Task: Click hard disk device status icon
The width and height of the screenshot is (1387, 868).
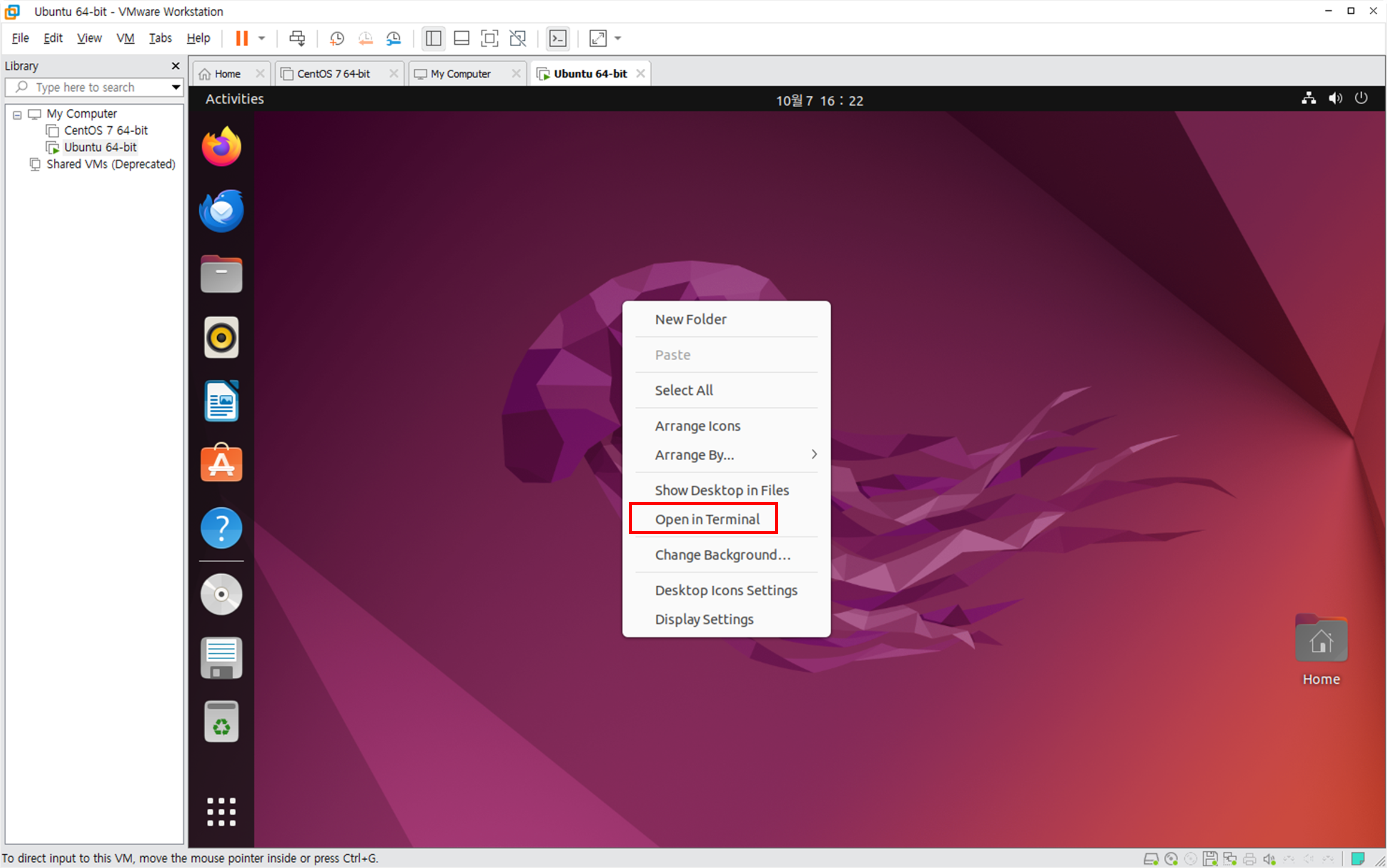Action: (x=1150, y=859)
